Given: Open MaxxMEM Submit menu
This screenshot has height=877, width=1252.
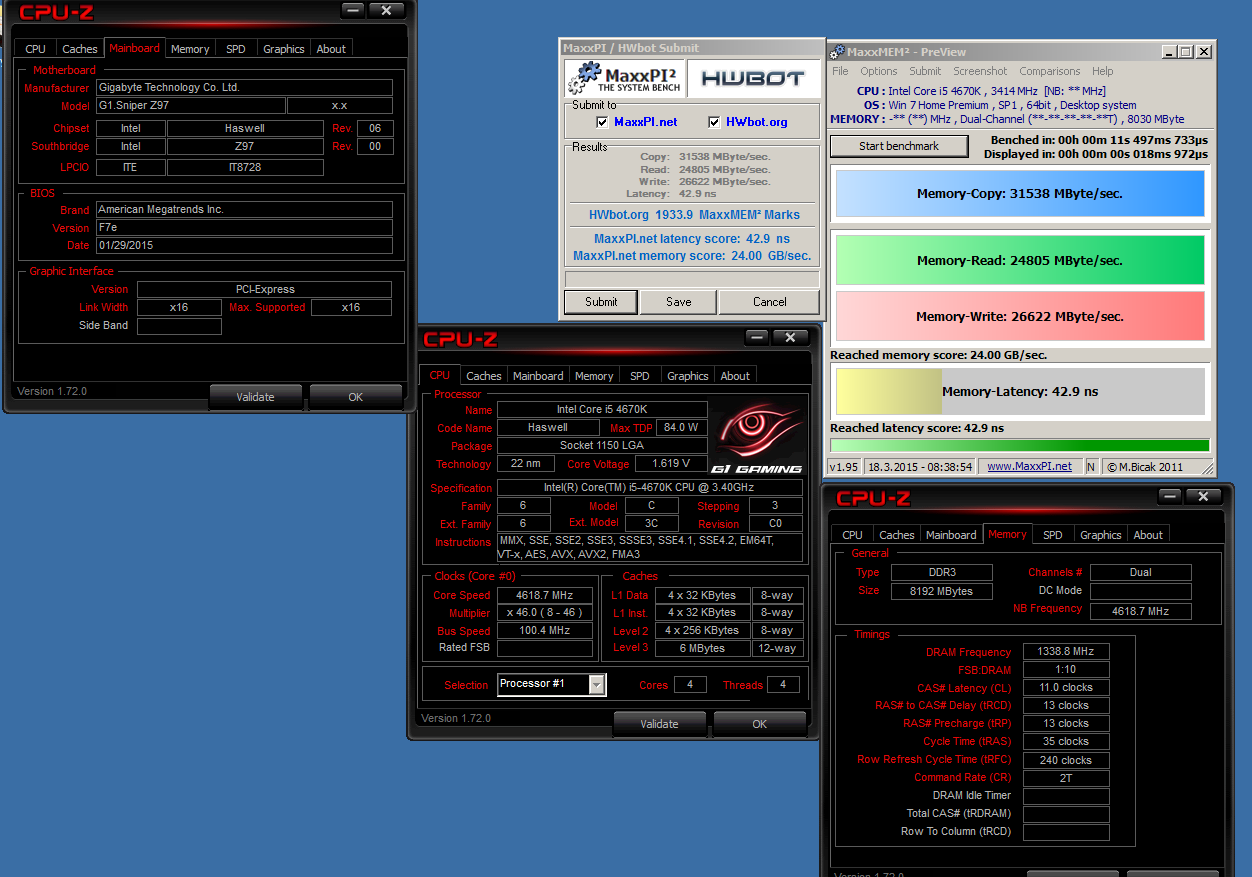Looking at the screenshot, I should (925, 71).
